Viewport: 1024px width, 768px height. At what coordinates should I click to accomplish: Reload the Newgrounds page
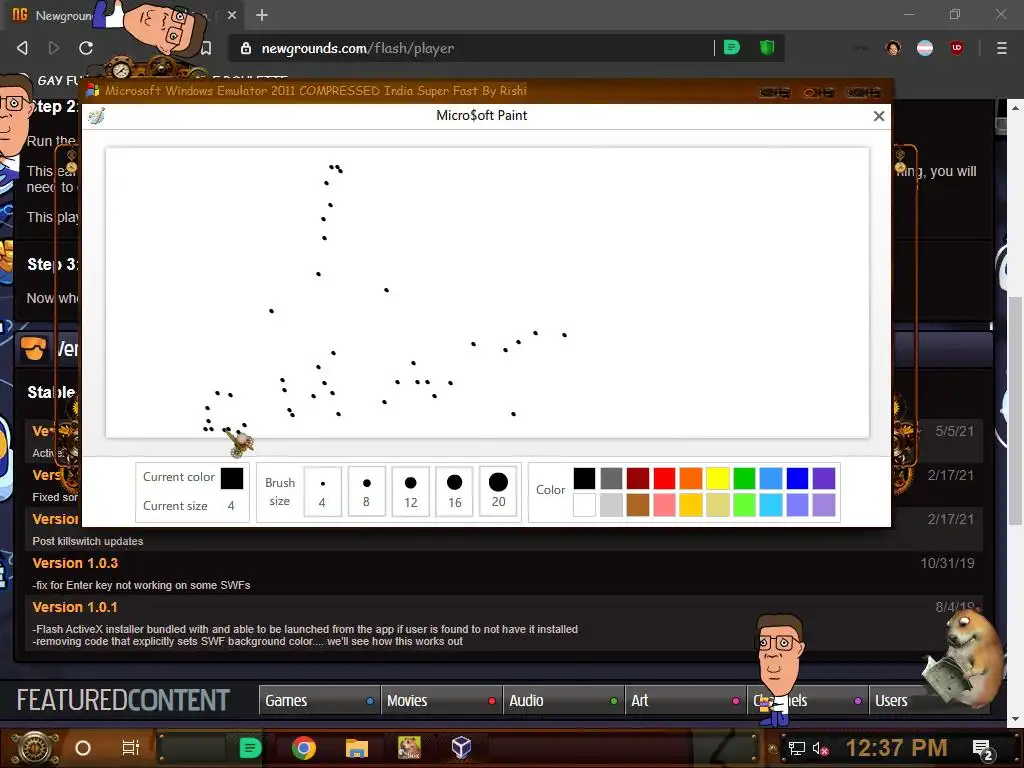point(86,48)
